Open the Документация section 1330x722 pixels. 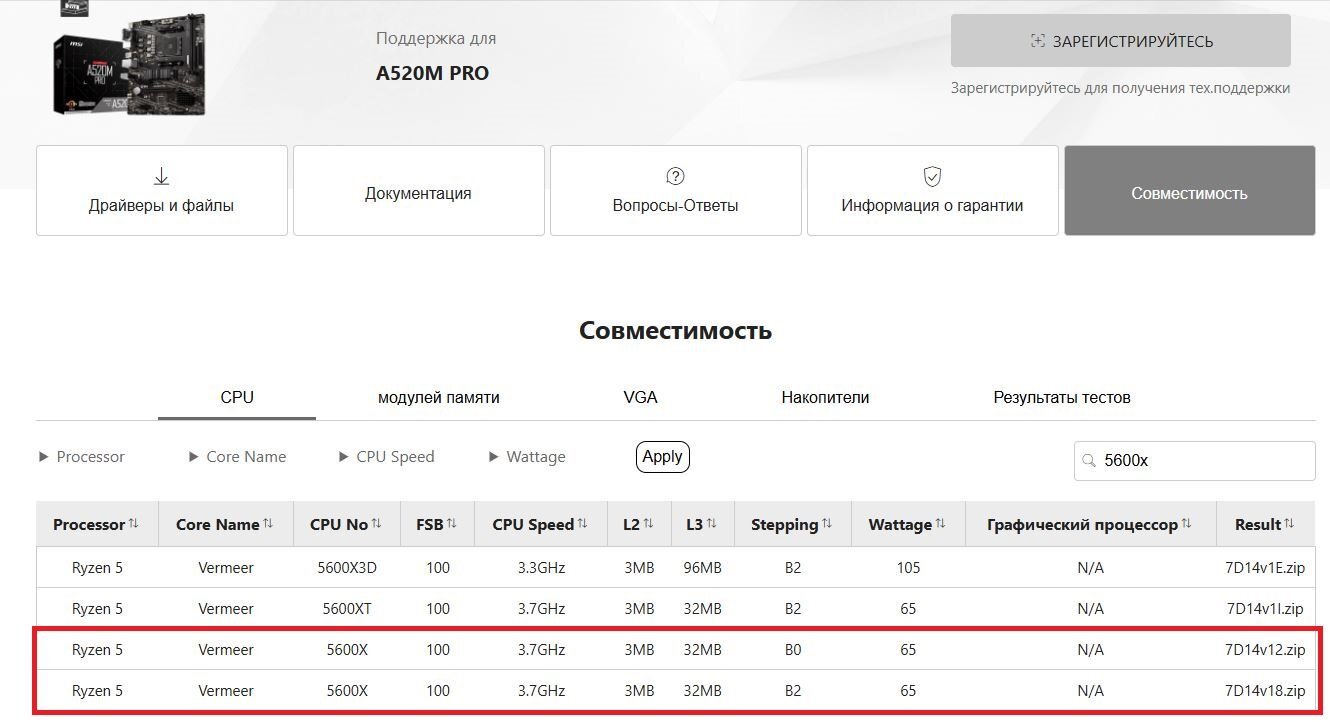[x=419, y=191]
